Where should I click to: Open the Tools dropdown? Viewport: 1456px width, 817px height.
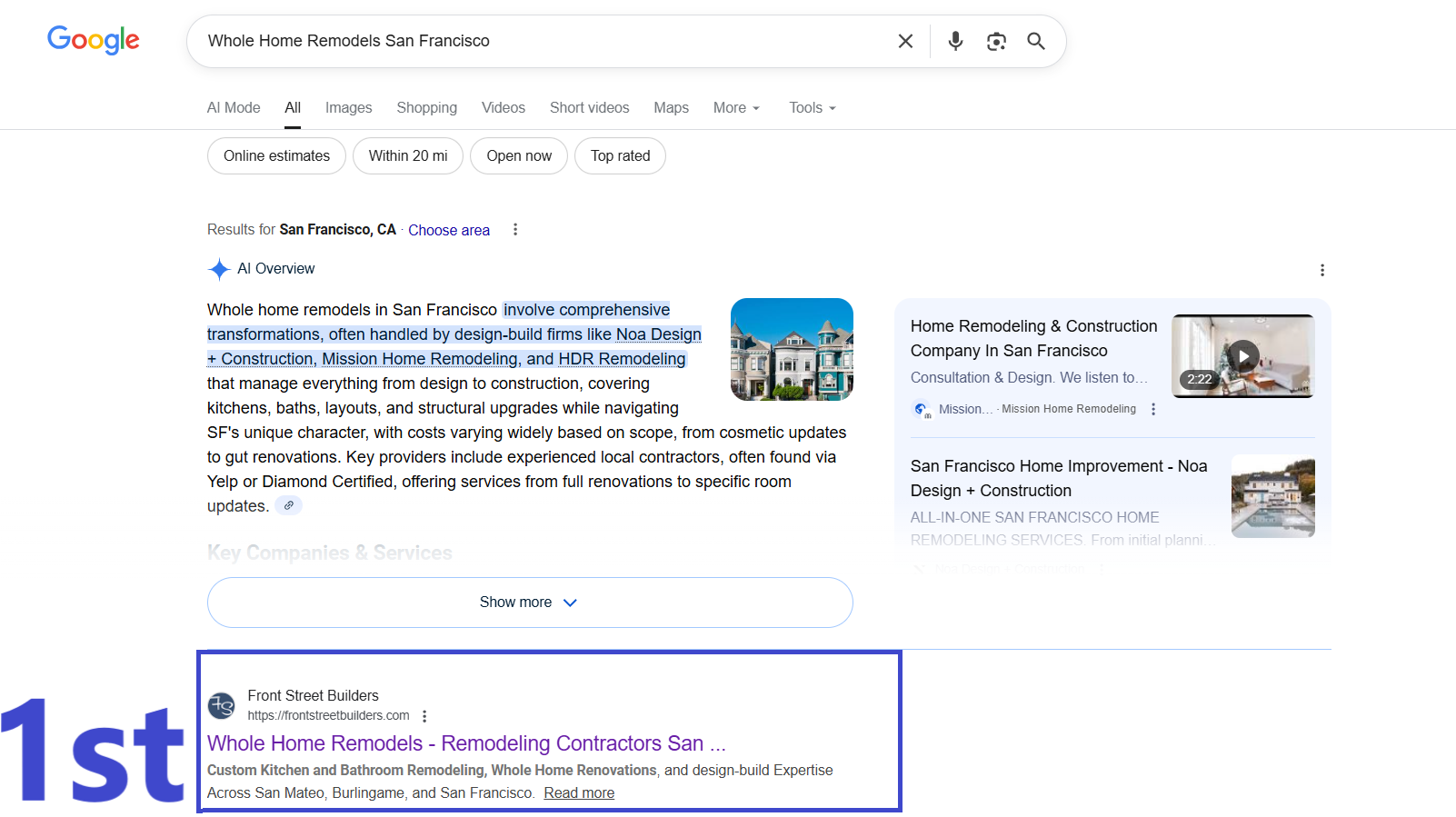point(812,108)
